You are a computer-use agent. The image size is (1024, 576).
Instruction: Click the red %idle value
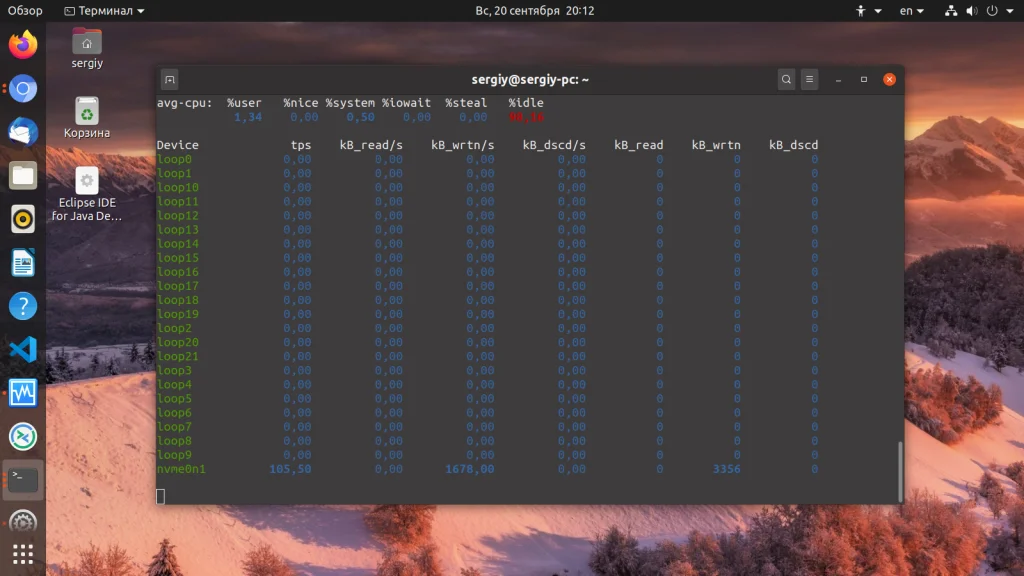point(526,117)
